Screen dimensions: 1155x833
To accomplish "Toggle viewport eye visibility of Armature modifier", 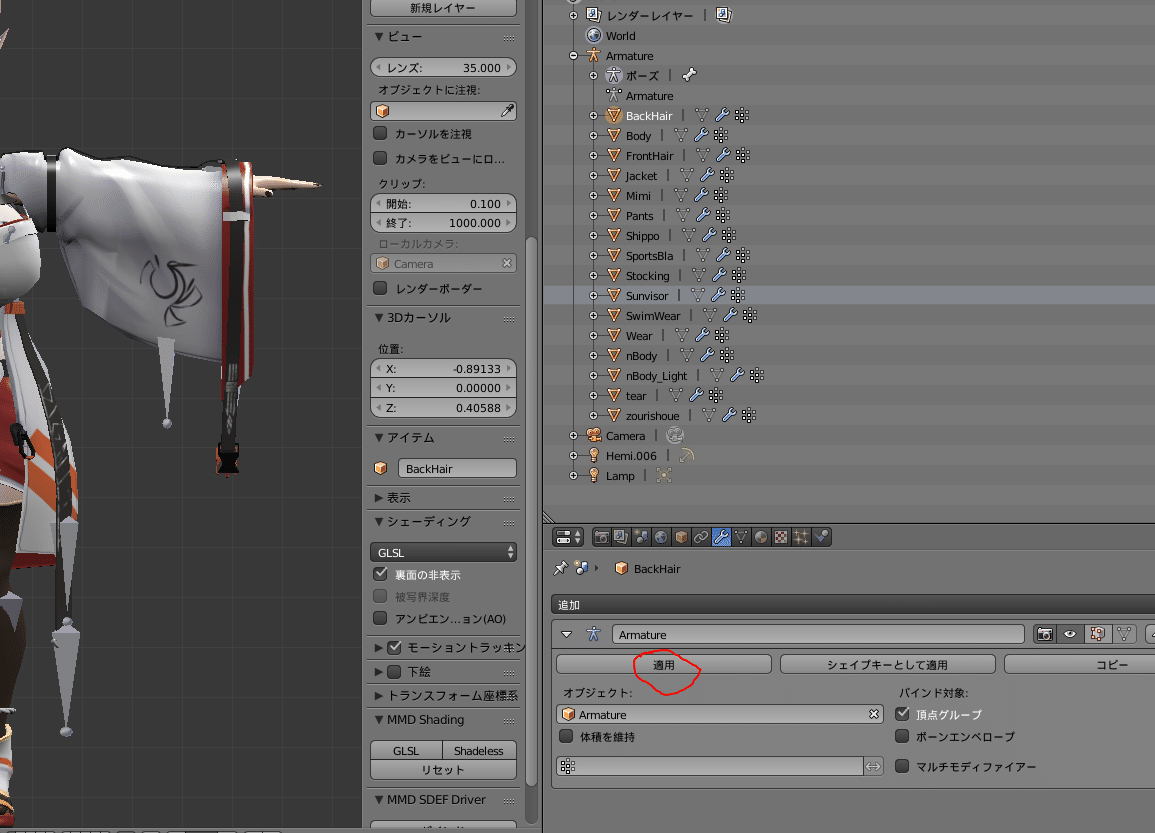I will tap(1070, 633).
